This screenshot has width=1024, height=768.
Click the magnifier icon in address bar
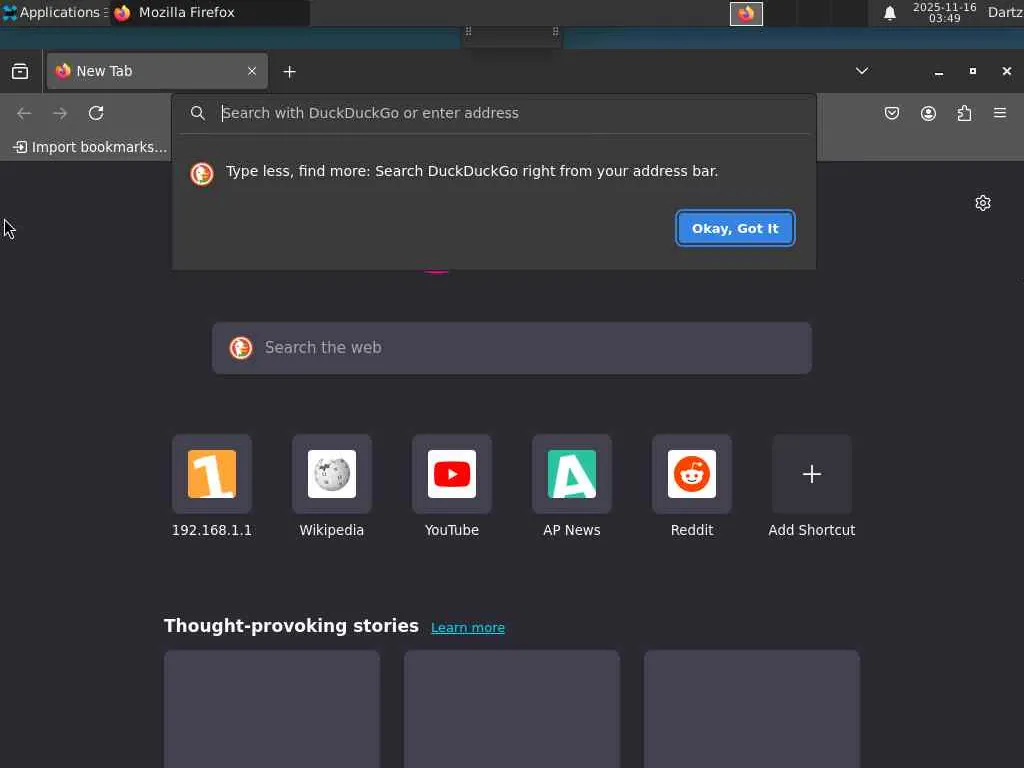(198, 113)
